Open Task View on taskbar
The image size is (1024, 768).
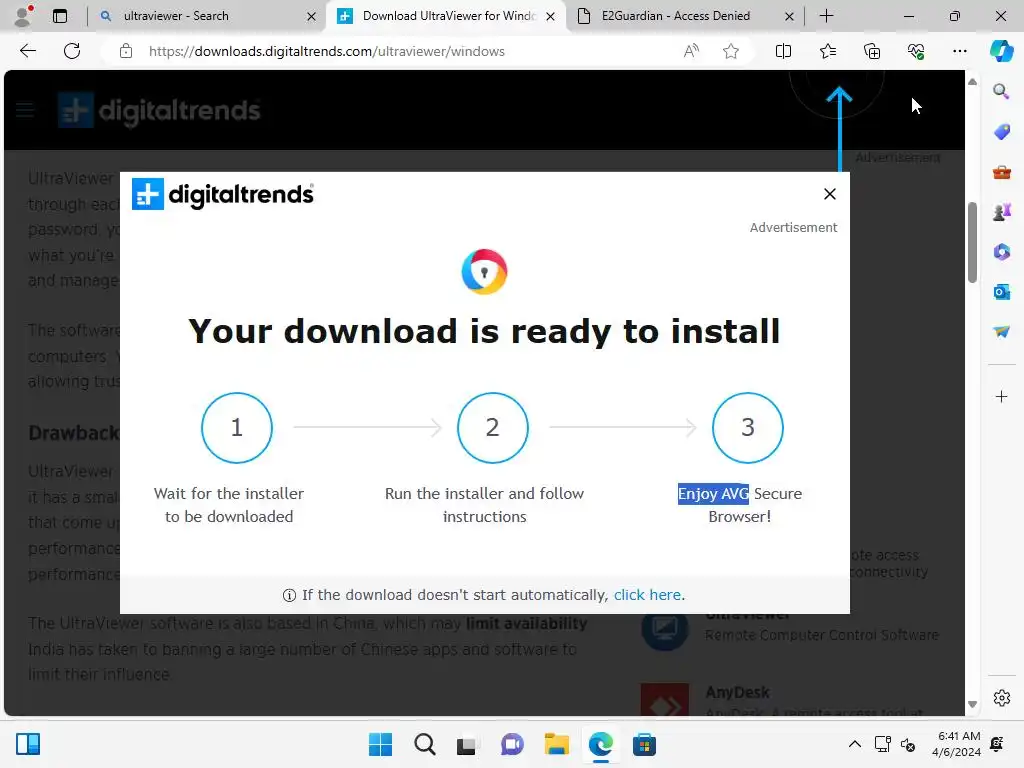(466, 745)
